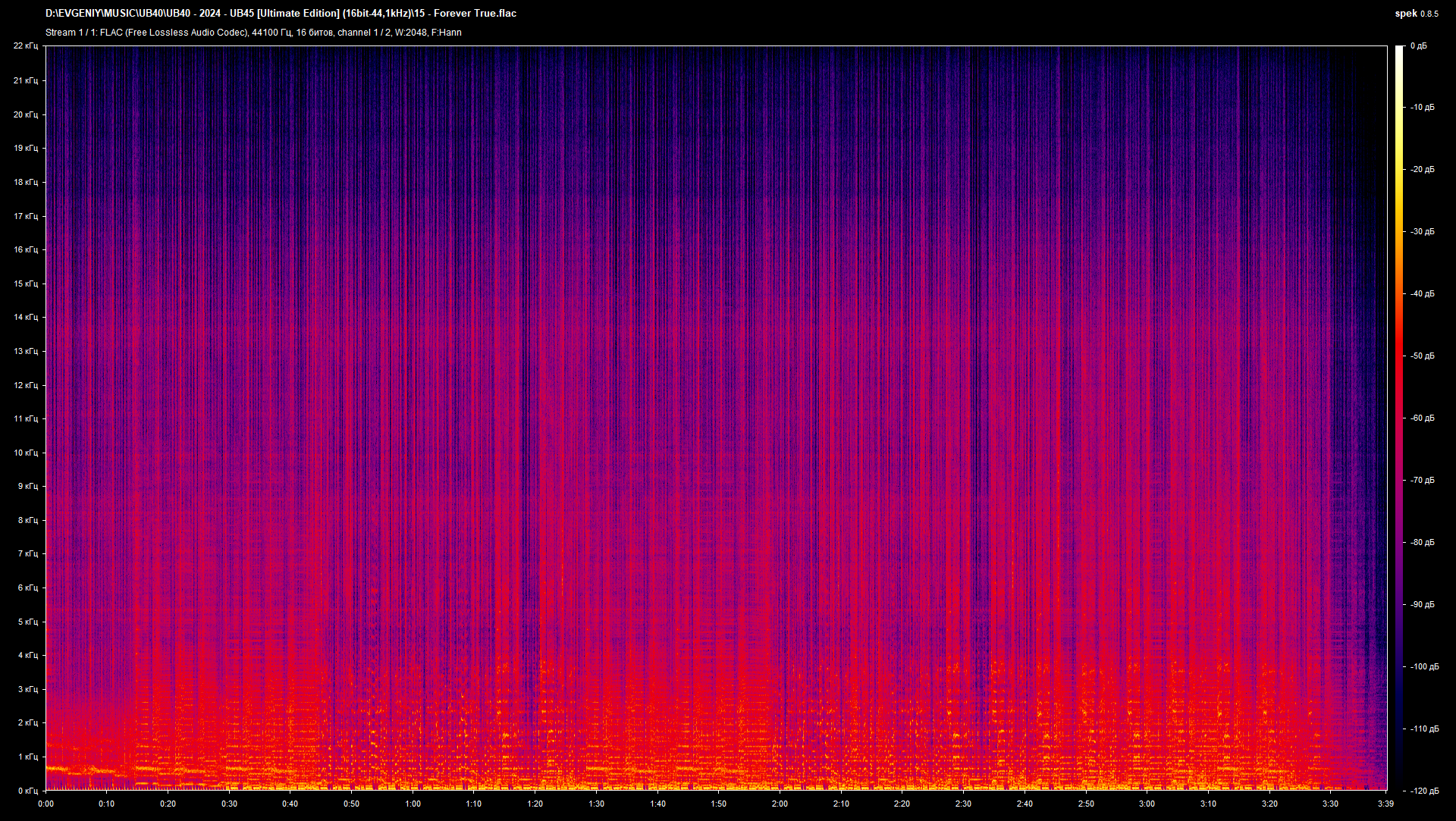Click the 10 кГц frequency axis label

(x=25, y=453)
